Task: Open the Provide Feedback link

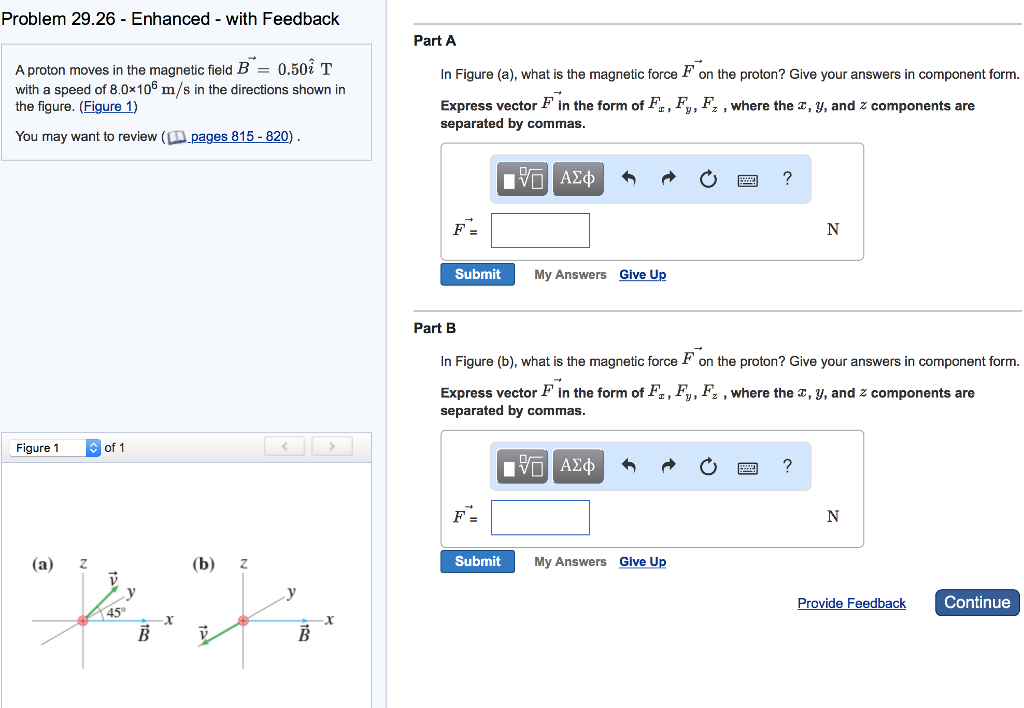Action: (x=851, y=602)
